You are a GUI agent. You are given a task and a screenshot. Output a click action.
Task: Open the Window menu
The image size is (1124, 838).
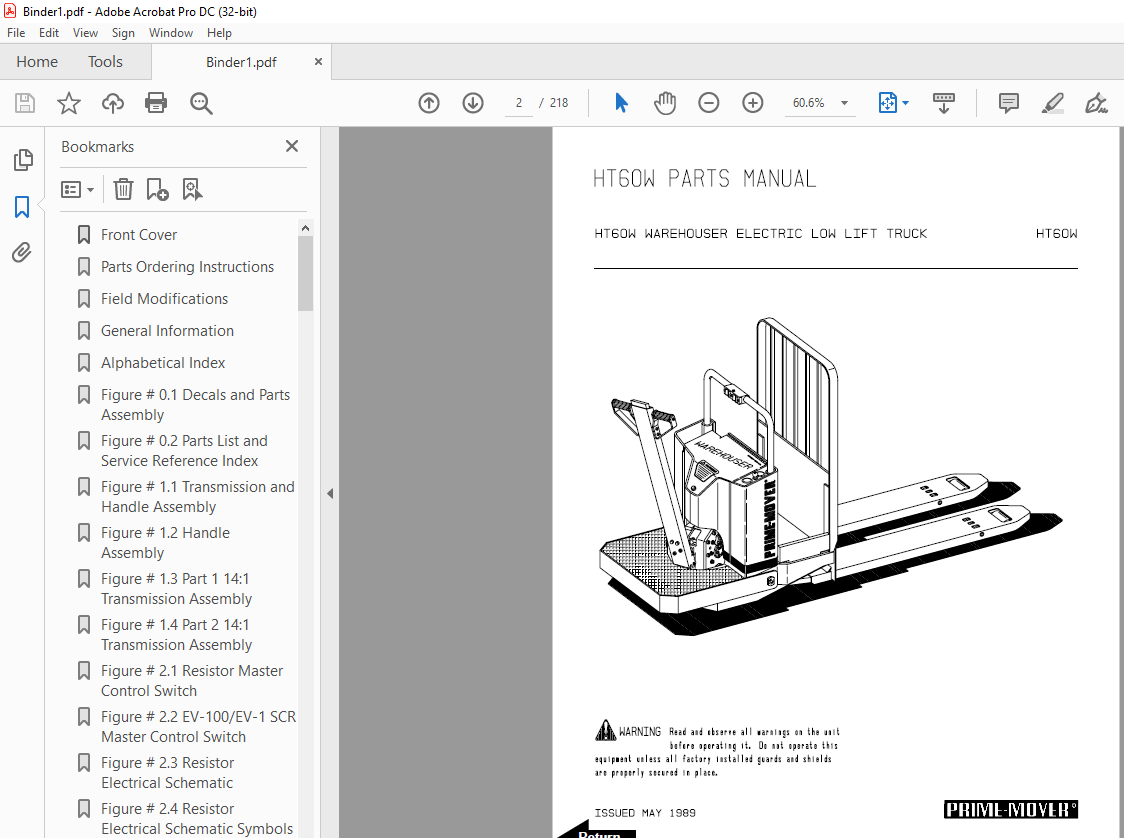click(x=171, y=33)
